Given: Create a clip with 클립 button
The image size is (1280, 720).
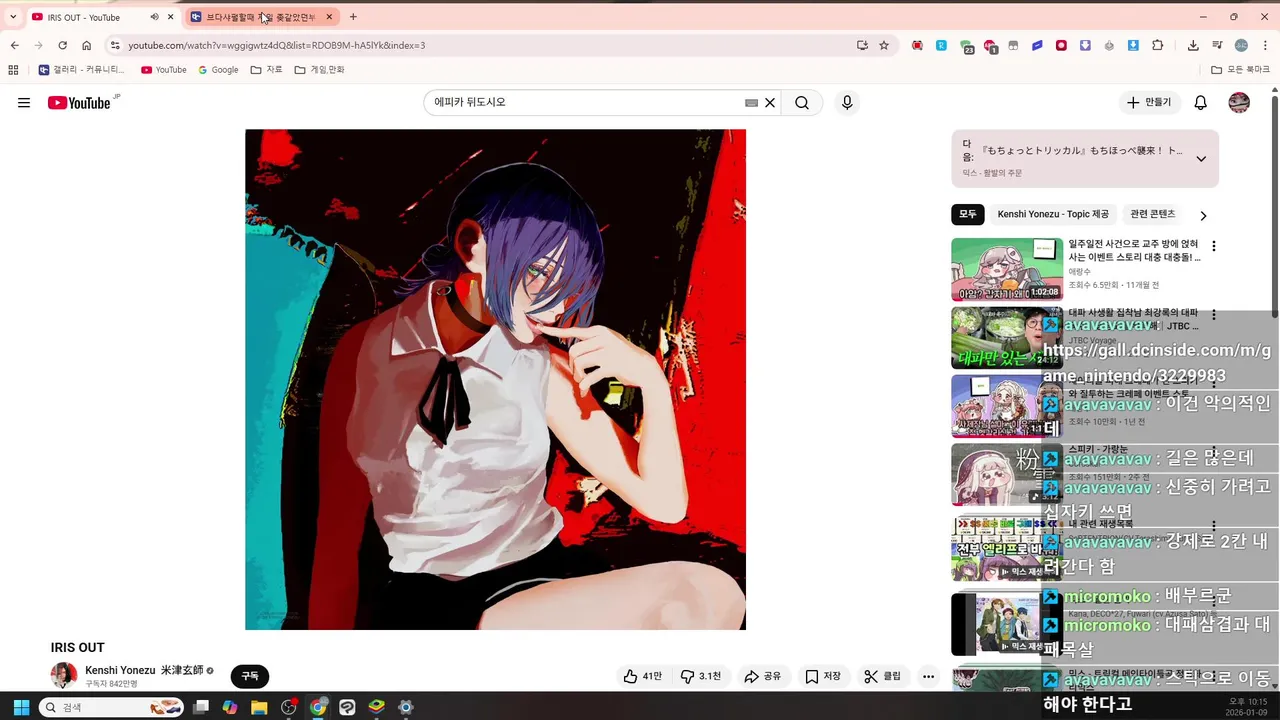Looking at the screenshot, I should coord(883,676).
